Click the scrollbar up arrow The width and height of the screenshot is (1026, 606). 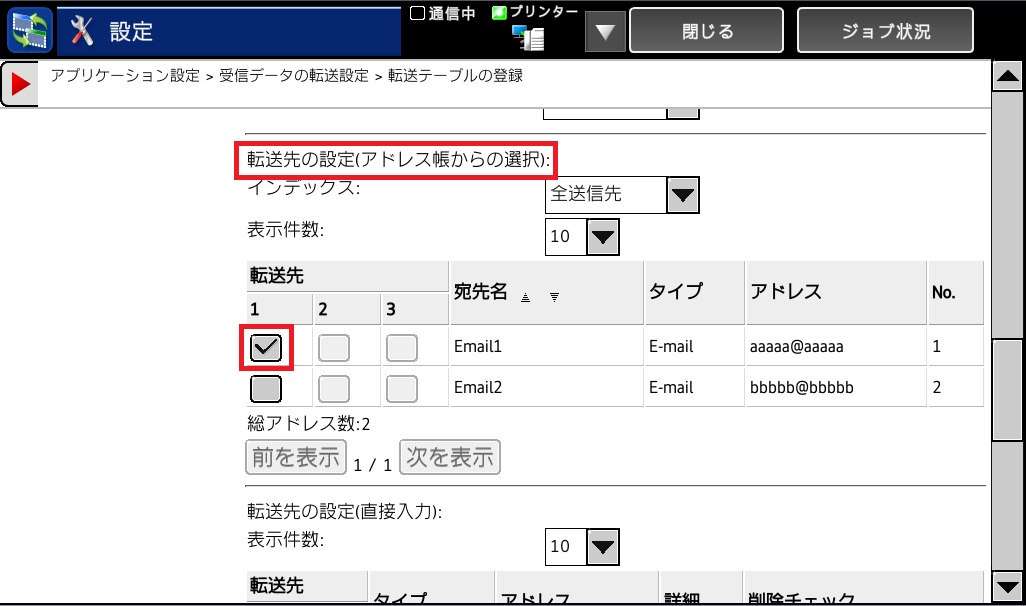point(1005,76)
